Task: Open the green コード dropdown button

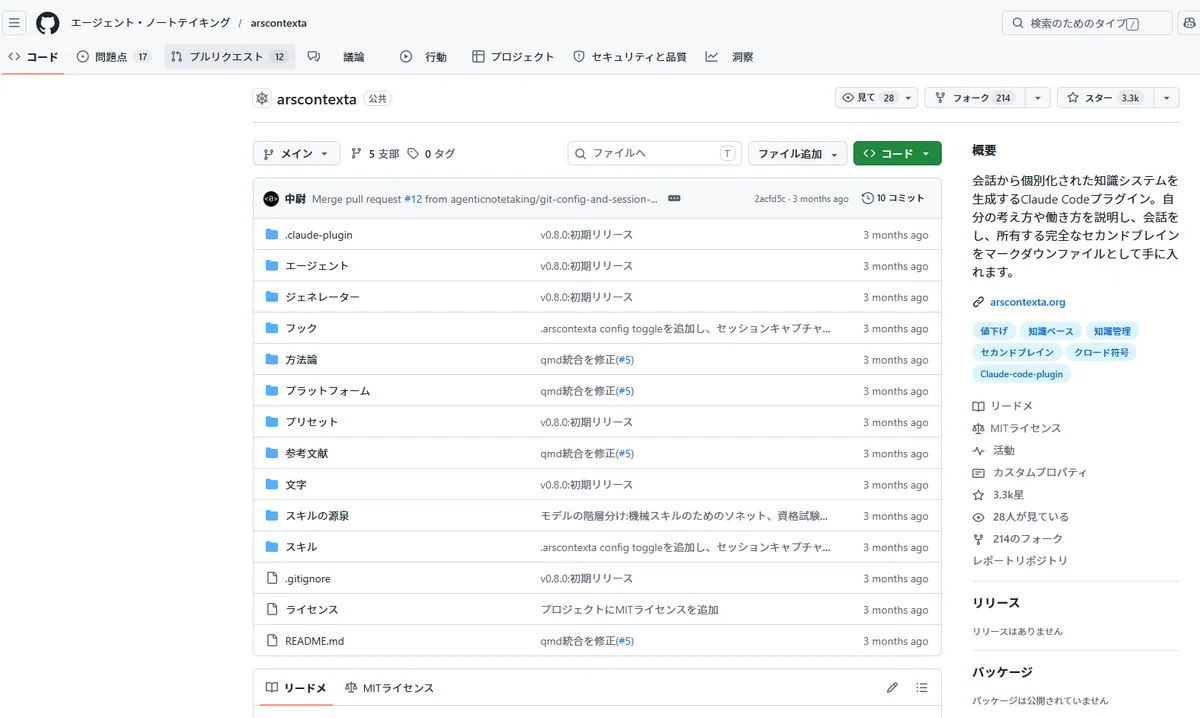Action: [897, 154]
